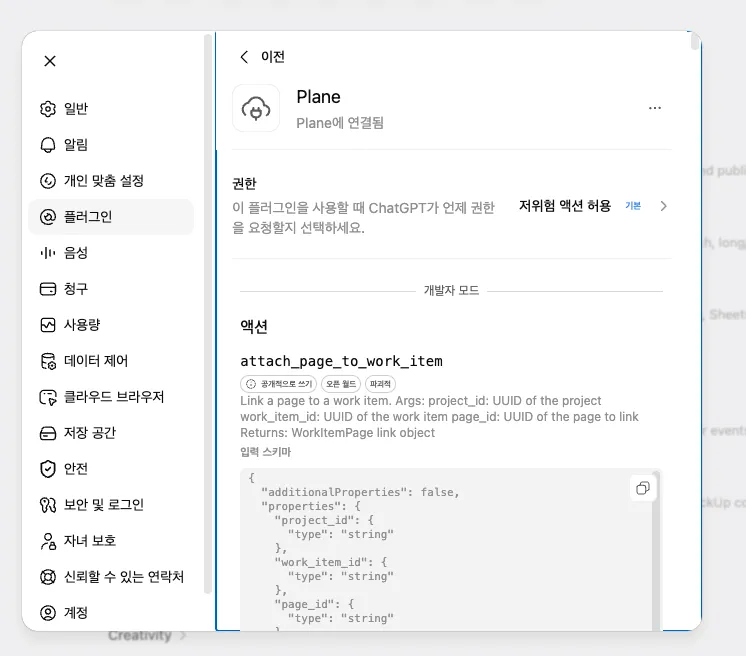Open 보안 및 로그인 settings
The height and width of the screenshot is (656, 746).
[x=111, y=505]
